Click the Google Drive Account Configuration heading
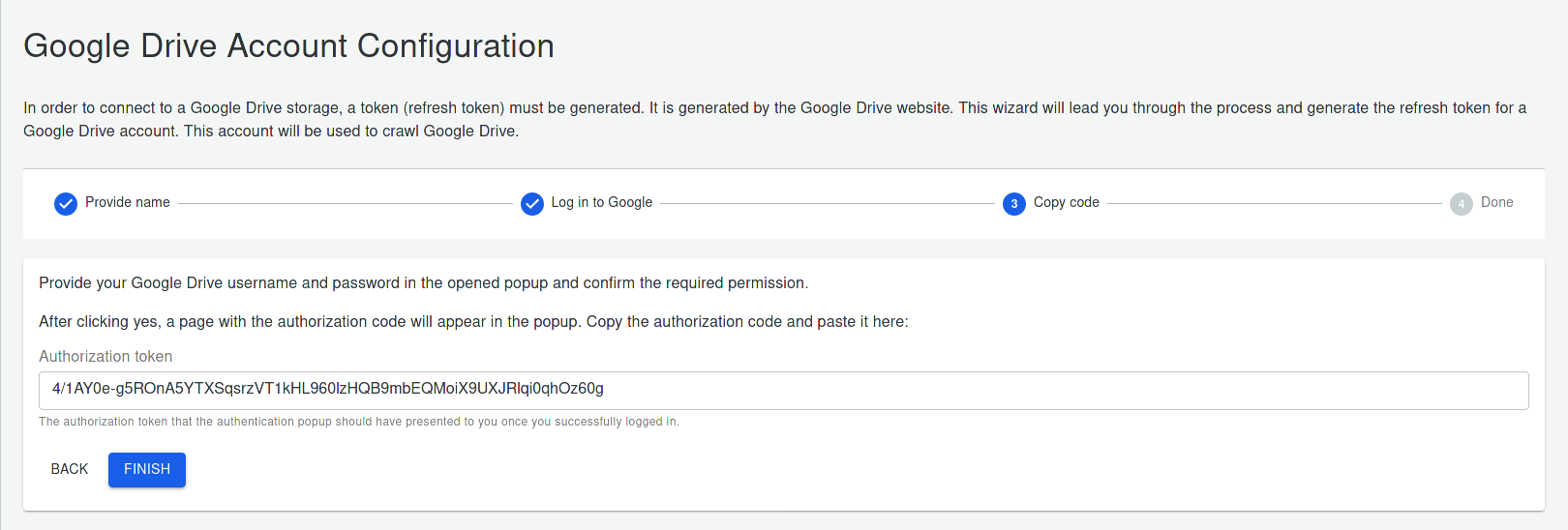1568x530 pixels. [288, 46]
